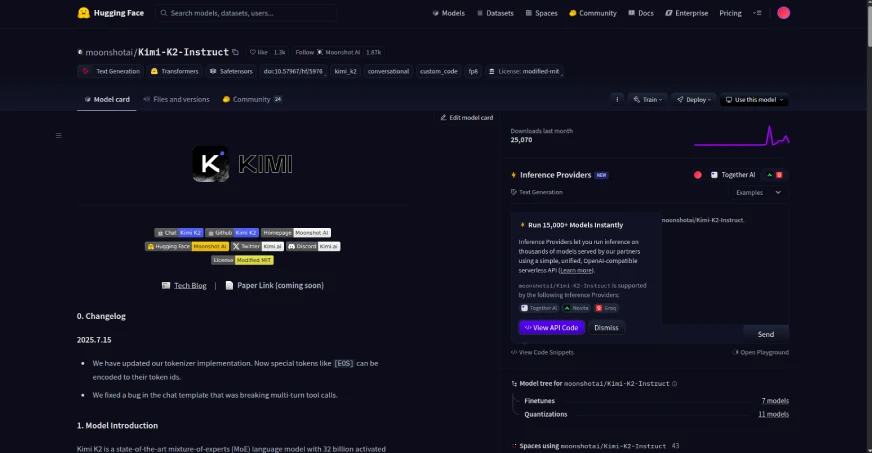Open the Homepage Moonshot AI badge

(295, 232)
